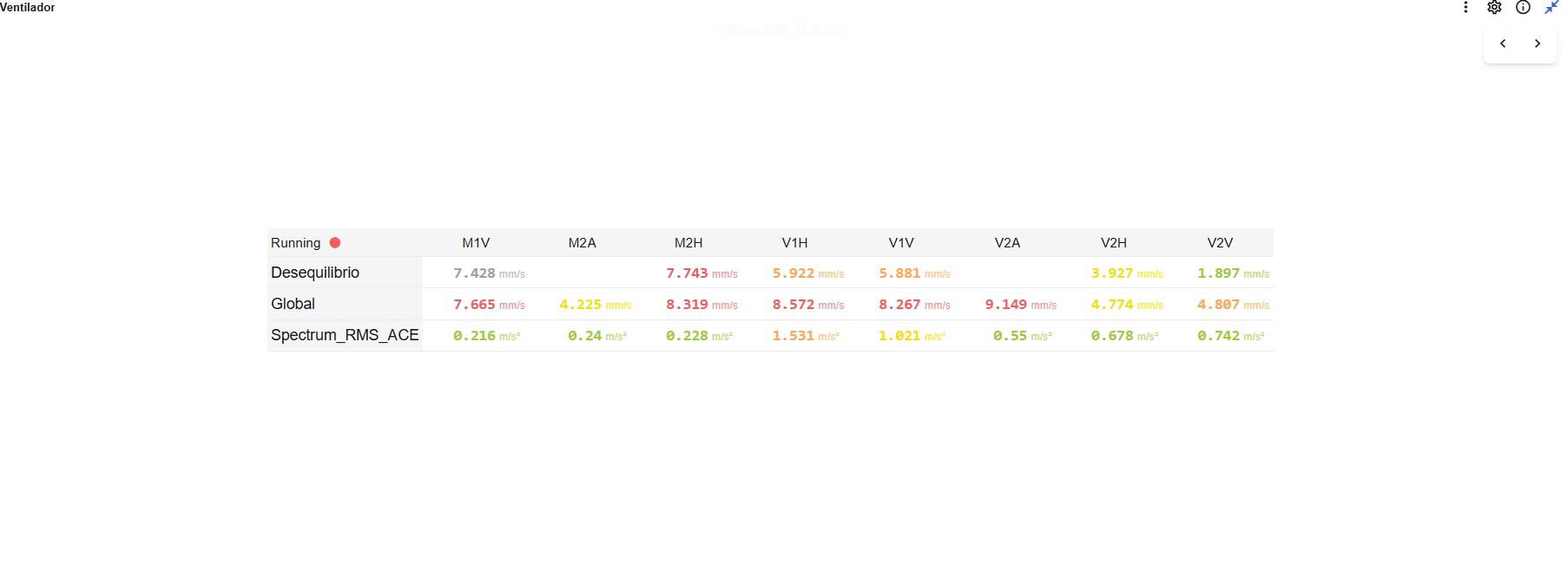Select the Spectrum_RMS_ACE row label

click(345, 335)
